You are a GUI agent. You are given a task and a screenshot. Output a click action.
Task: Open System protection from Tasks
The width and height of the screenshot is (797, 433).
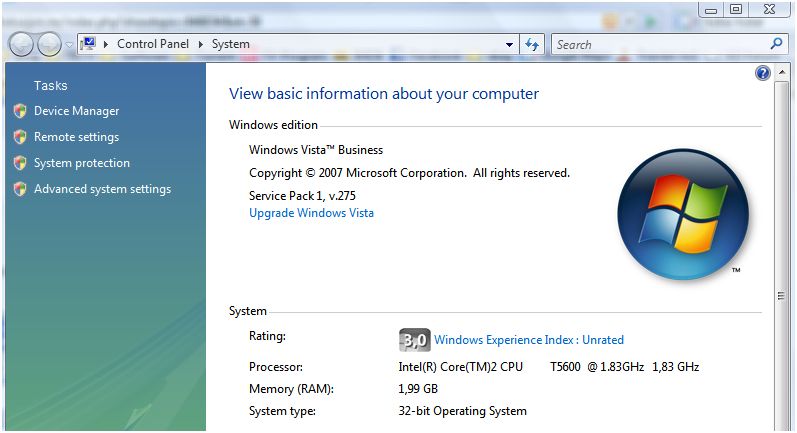82,163
